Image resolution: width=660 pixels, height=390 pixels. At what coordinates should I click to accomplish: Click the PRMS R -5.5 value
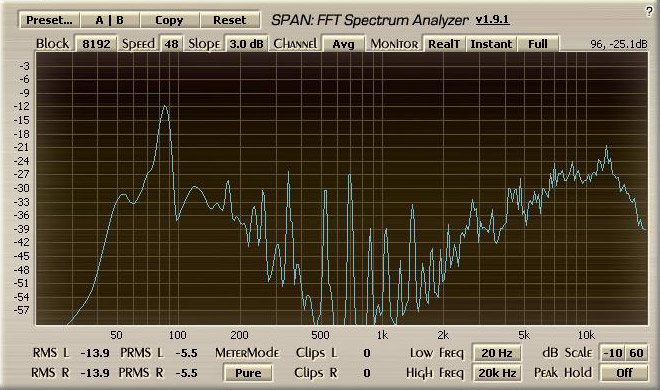tap(186, 373)
